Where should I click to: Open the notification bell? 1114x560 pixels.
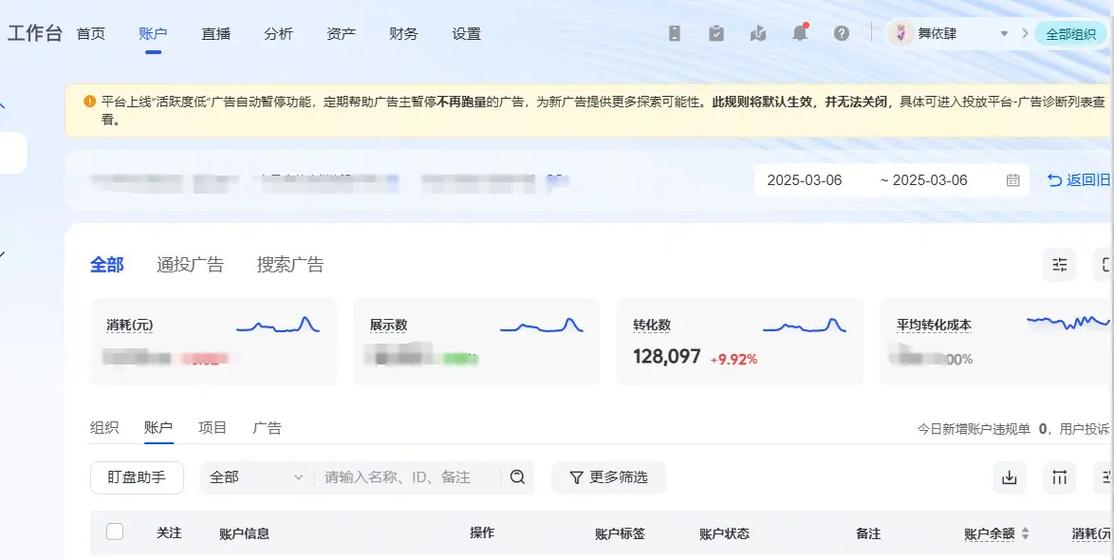point(800,33)
